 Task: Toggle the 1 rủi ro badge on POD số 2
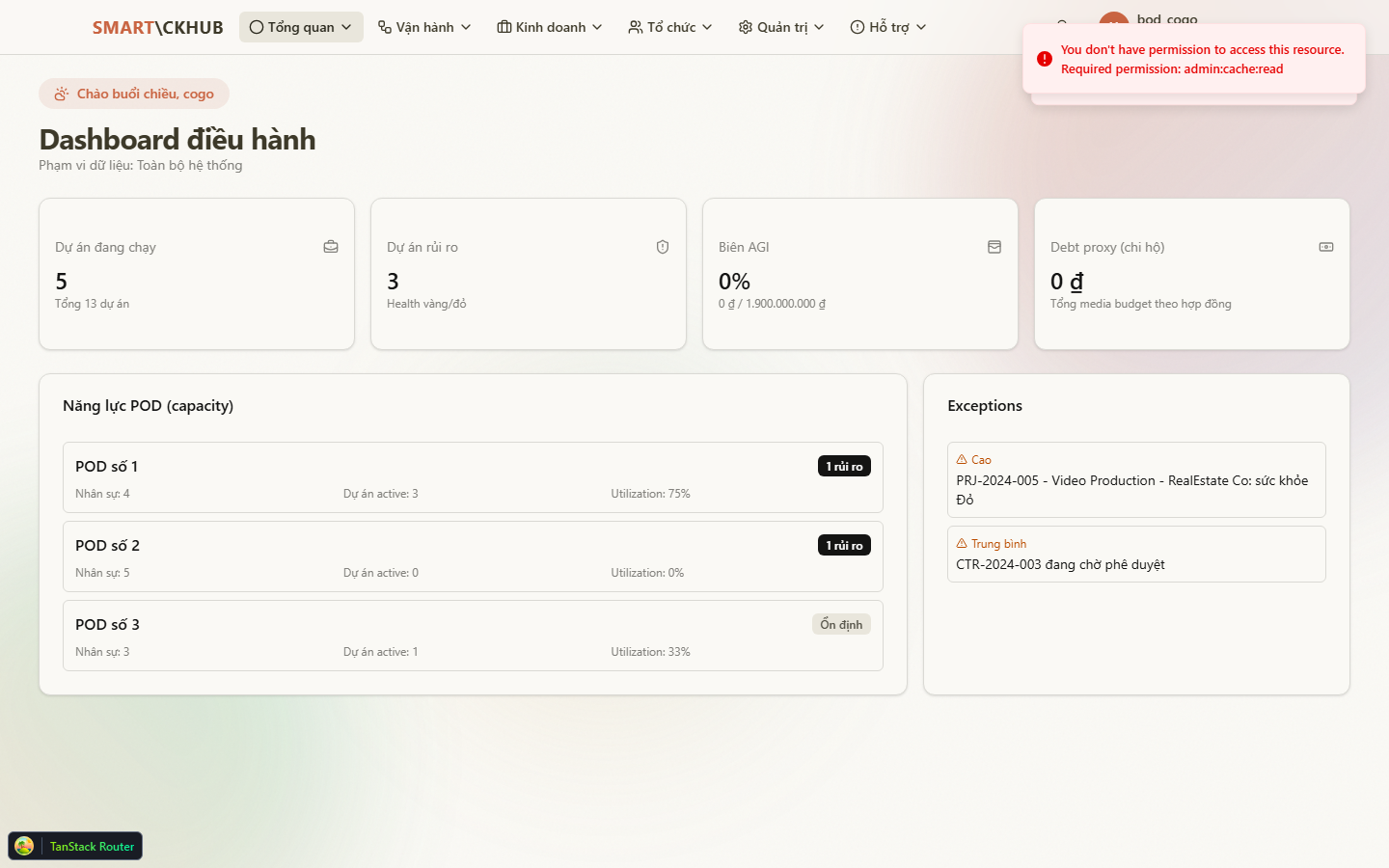(844, 544)
